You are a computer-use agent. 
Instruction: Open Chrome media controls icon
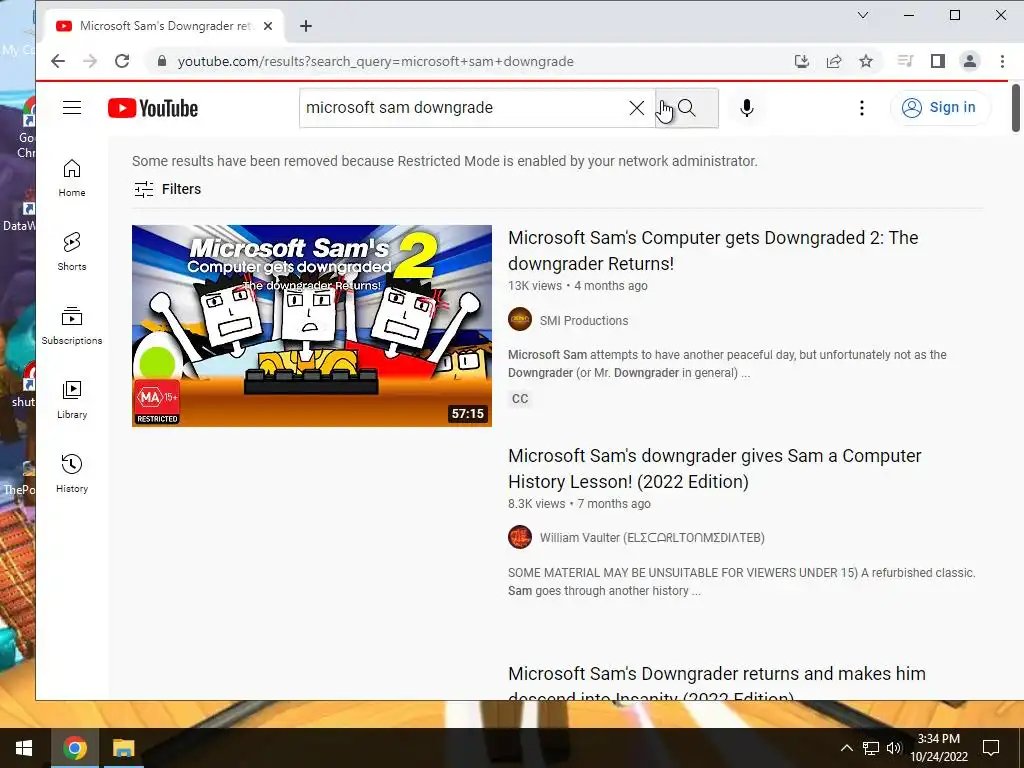pos(905,61)
